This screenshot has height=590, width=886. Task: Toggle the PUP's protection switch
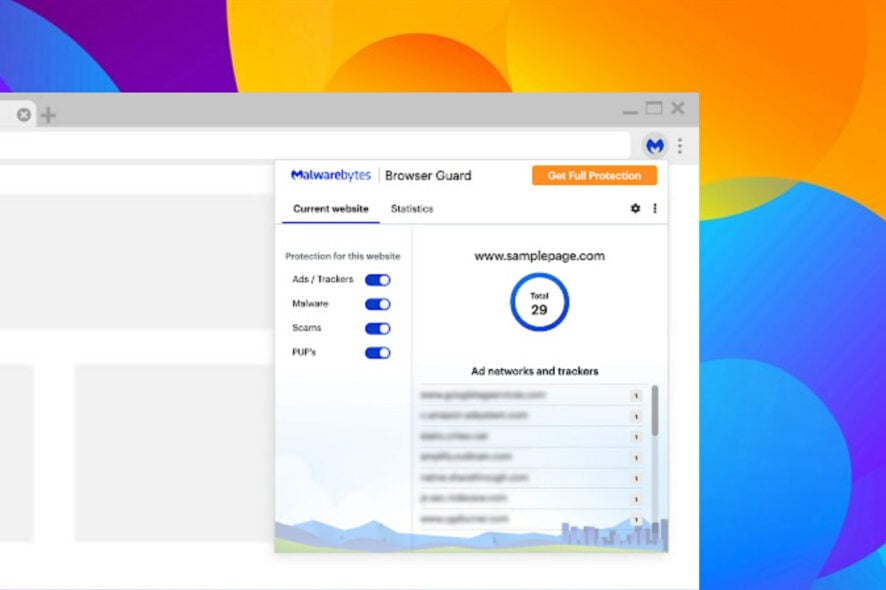click(x=377, y=352)
